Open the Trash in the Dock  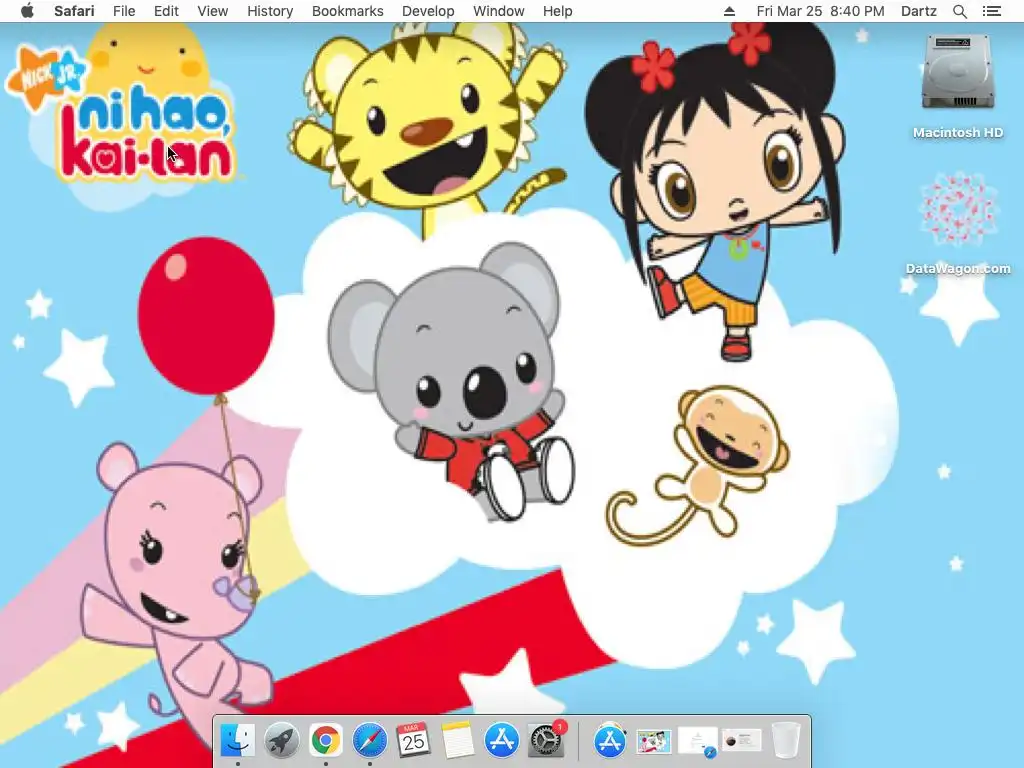(x=786, y=741)
